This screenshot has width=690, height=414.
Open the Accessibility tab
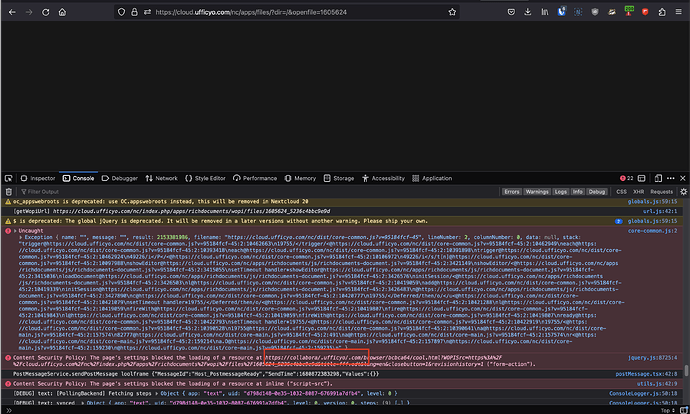383,178
